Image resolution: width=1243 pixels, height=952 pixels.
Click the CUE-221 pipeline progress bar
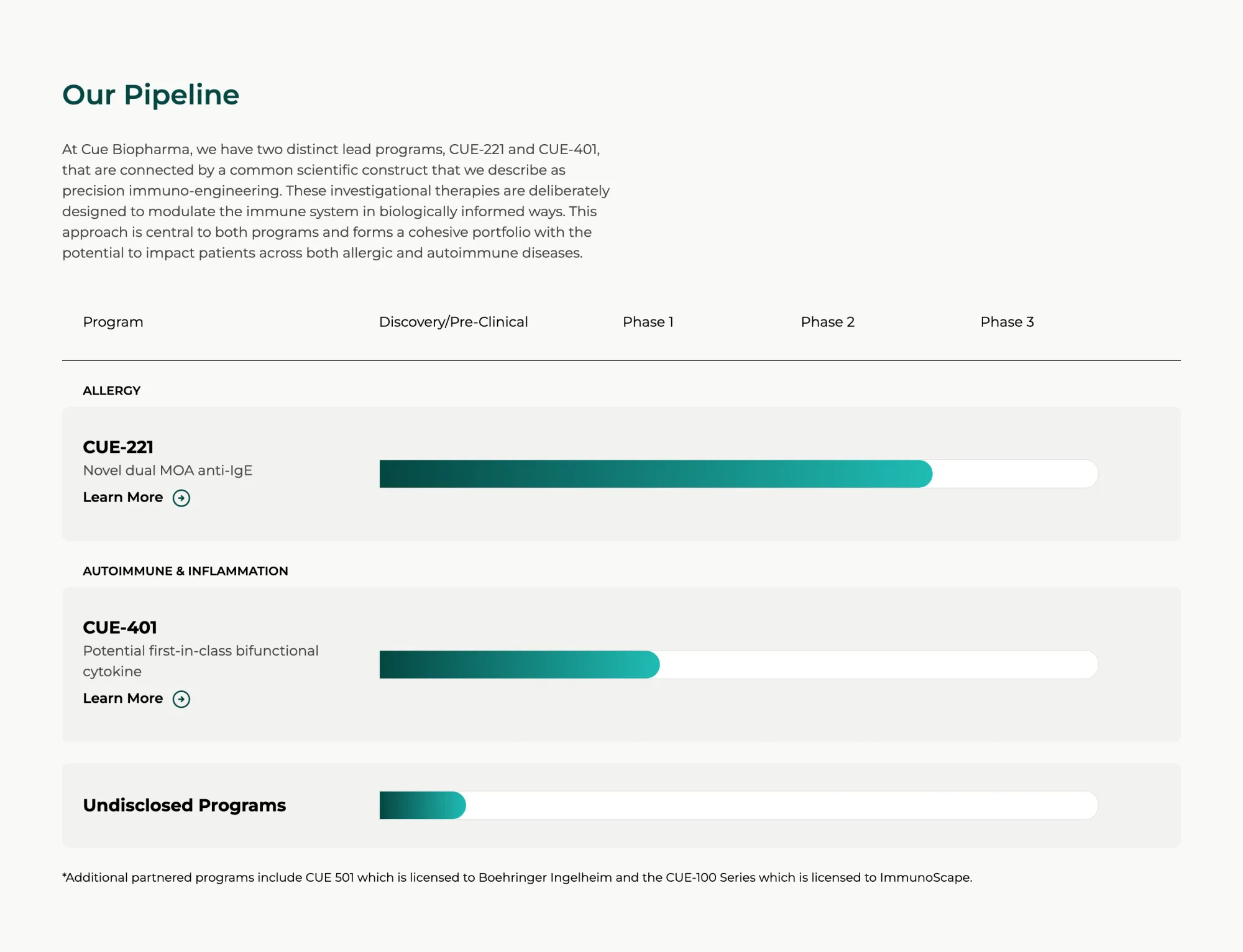738,474
